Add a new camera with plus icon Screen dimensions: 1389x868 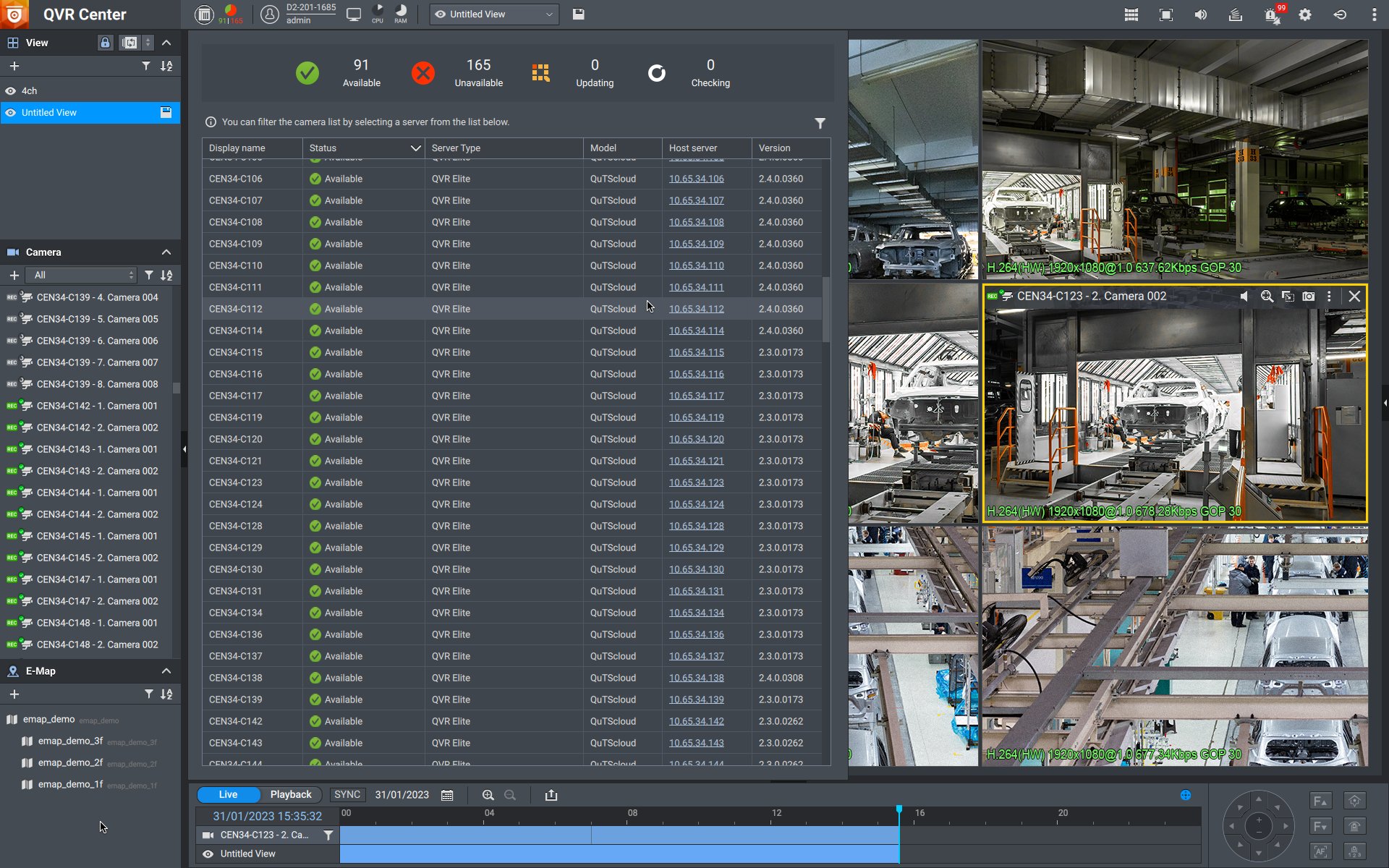(x=14, y=275)
